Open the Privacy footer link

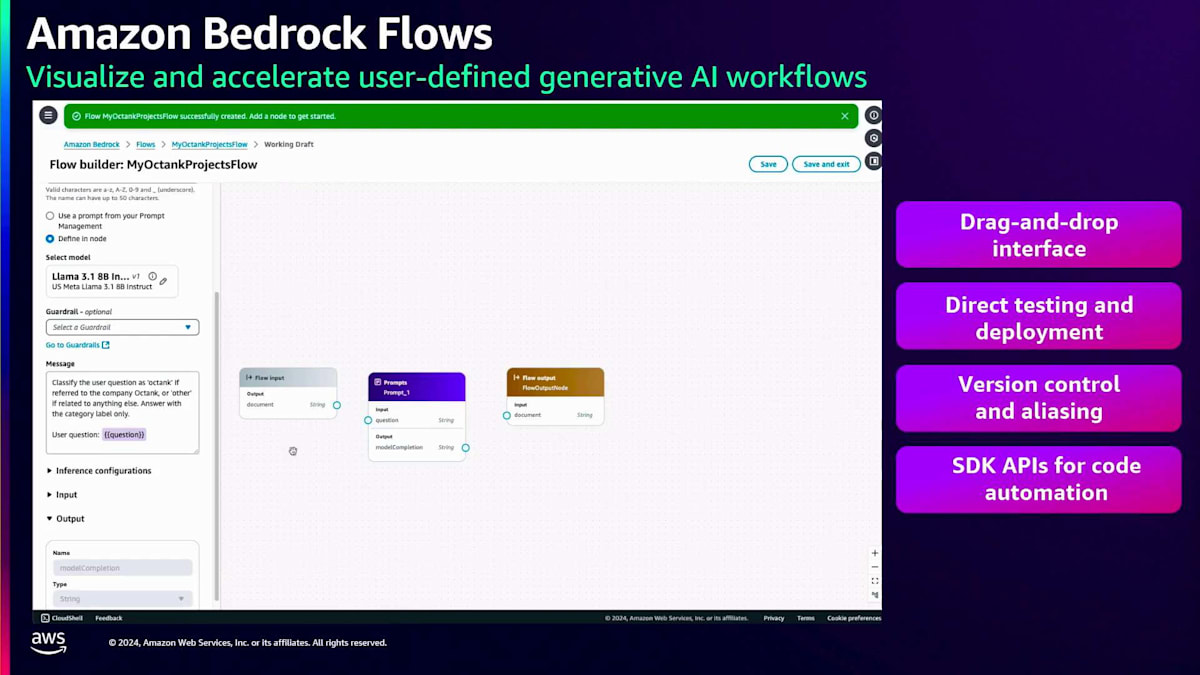pos(774,618)
